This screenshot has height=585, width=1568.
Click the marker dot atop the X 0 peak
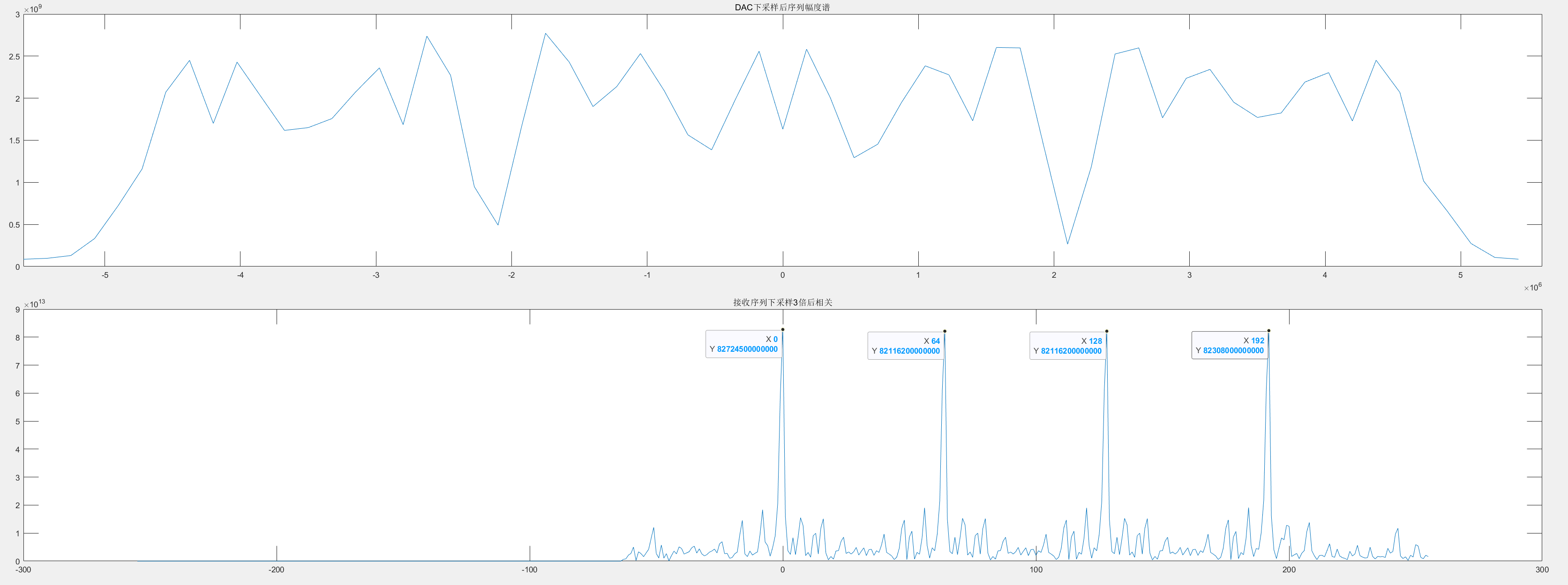point(783,330)
